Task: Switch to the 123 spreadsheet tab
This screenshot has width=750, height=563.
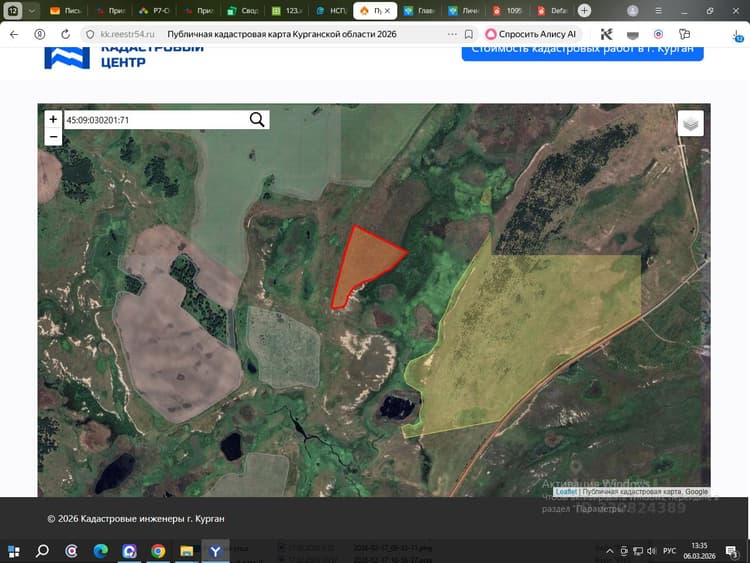Action: pos(287,11)
